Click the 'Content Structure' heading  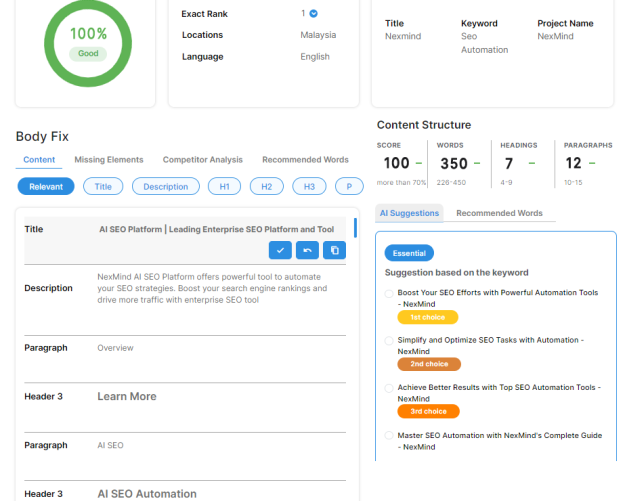[424, 125]
